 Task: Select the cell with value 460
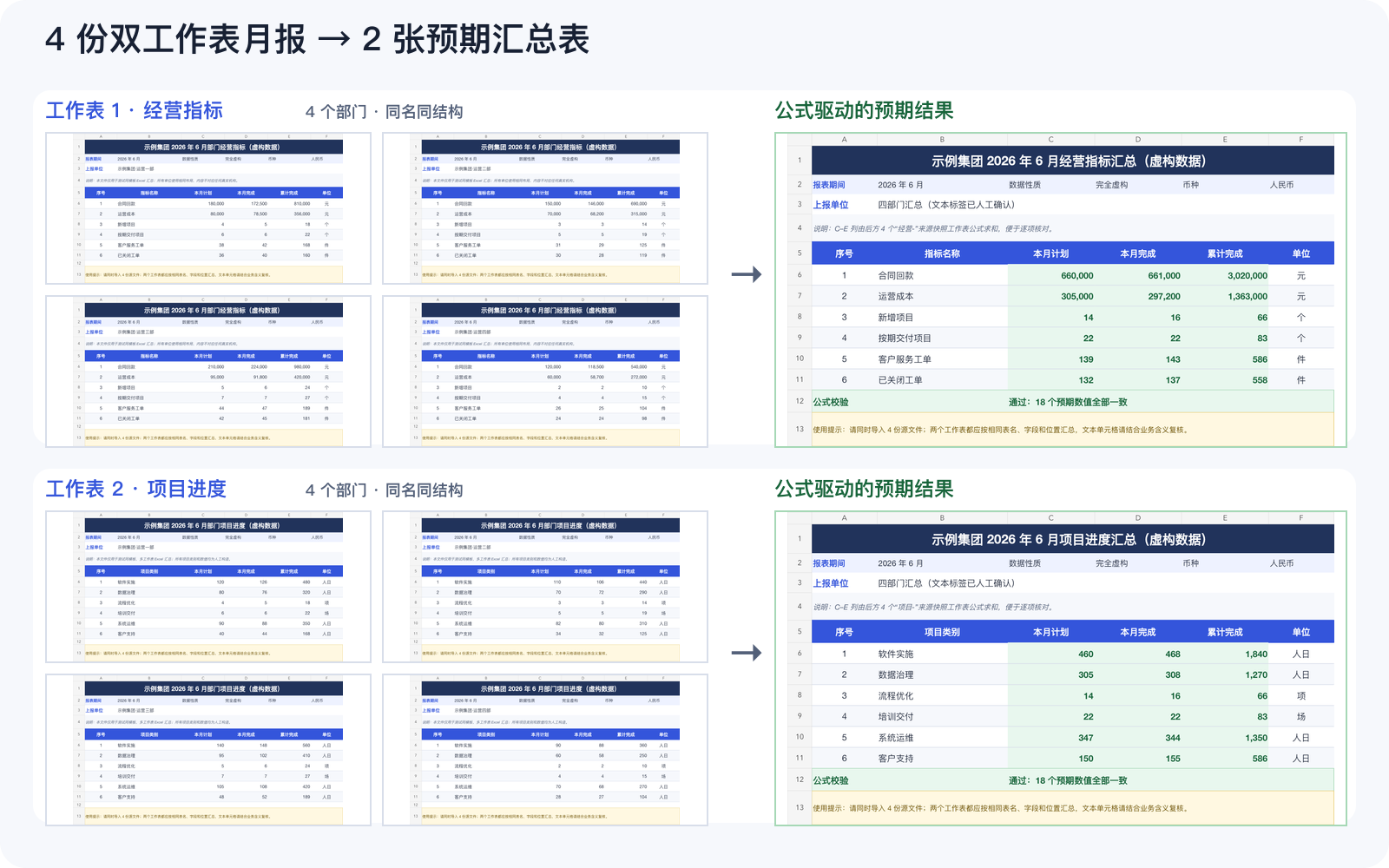(1051, 654)
